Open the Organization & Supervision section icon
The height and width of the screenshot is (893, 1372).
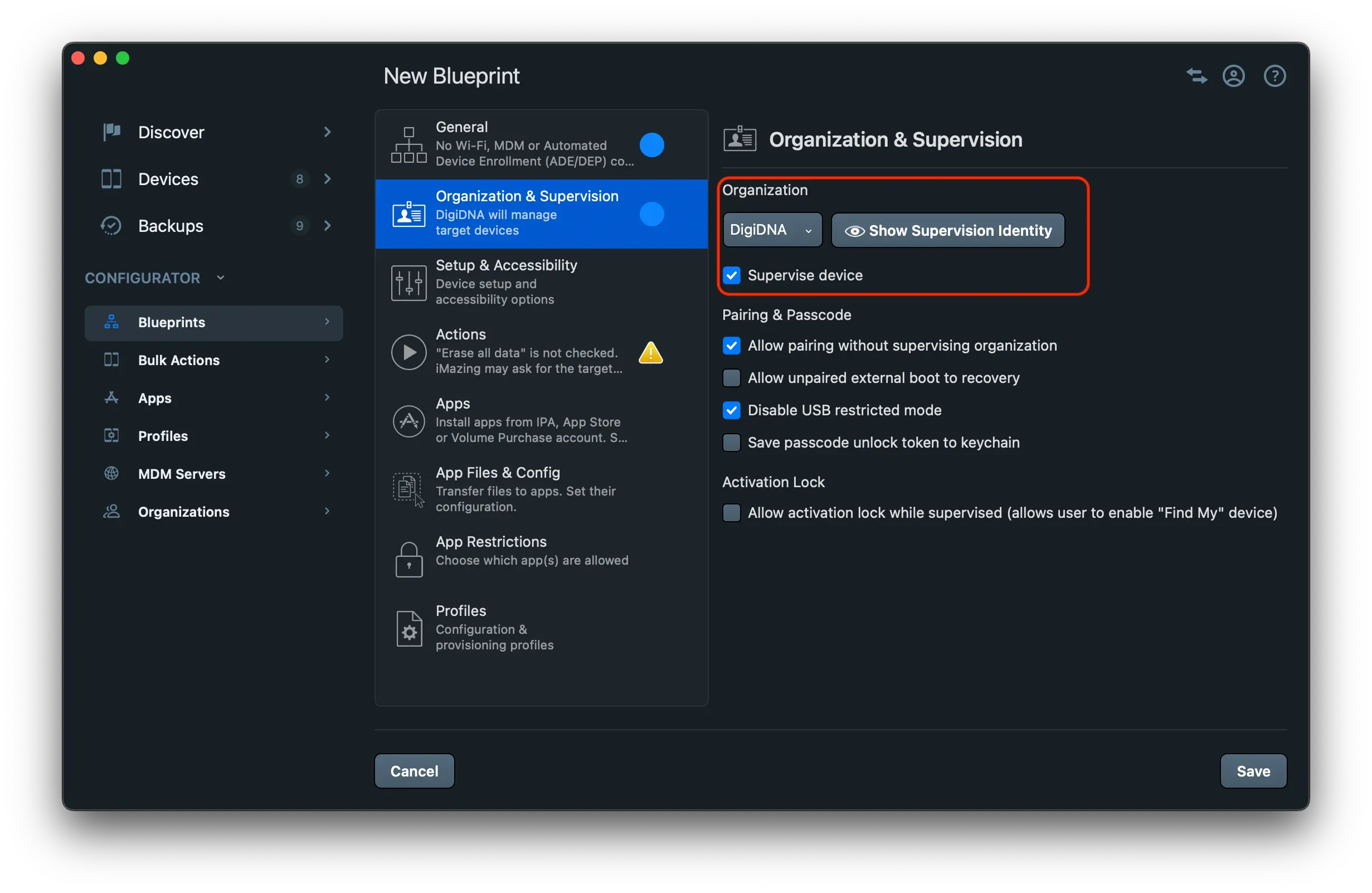click(x=408, y=214)
